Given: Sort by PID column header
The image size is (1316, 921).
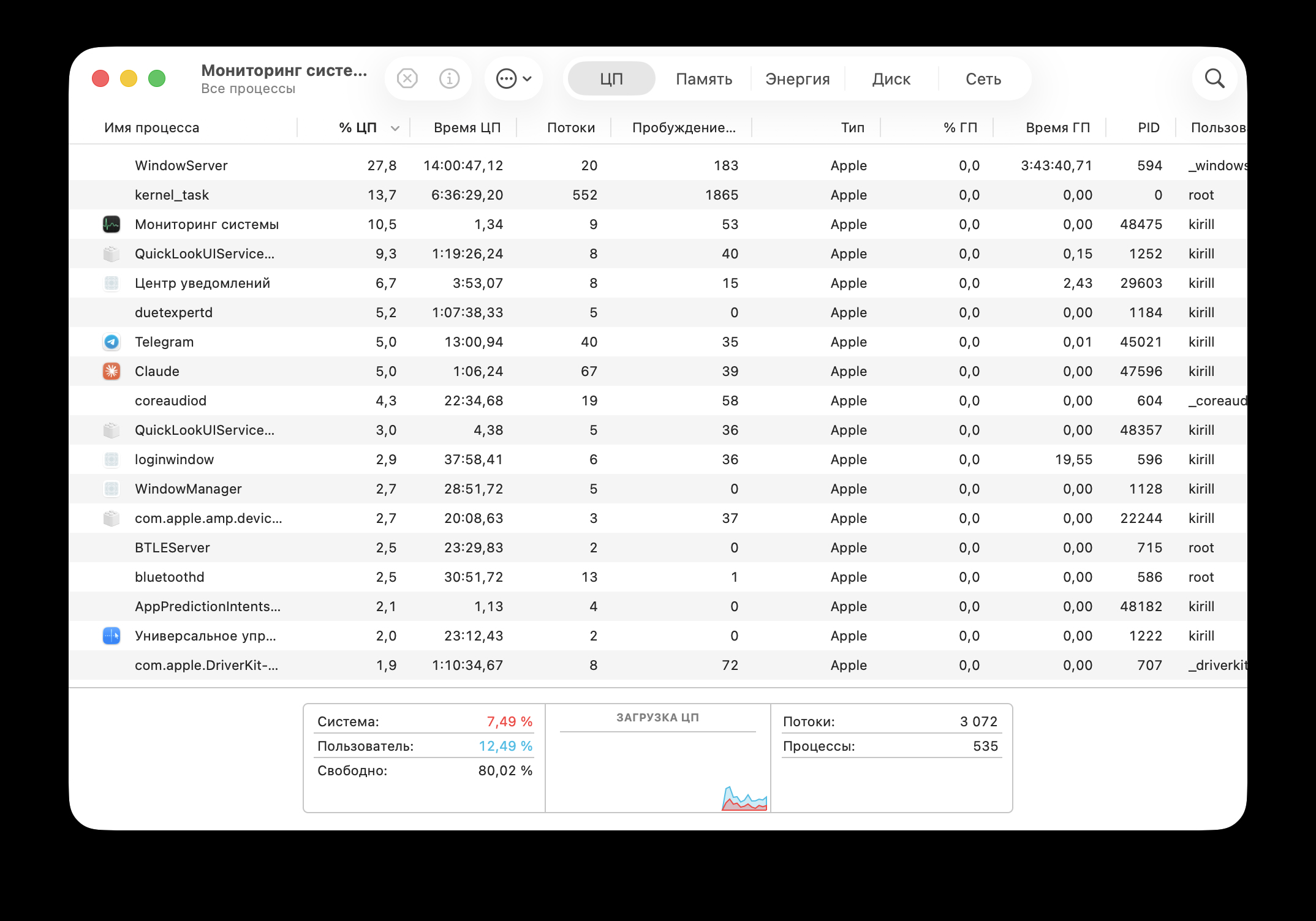Looking at the screenshot, I should tap(1148, 127).
